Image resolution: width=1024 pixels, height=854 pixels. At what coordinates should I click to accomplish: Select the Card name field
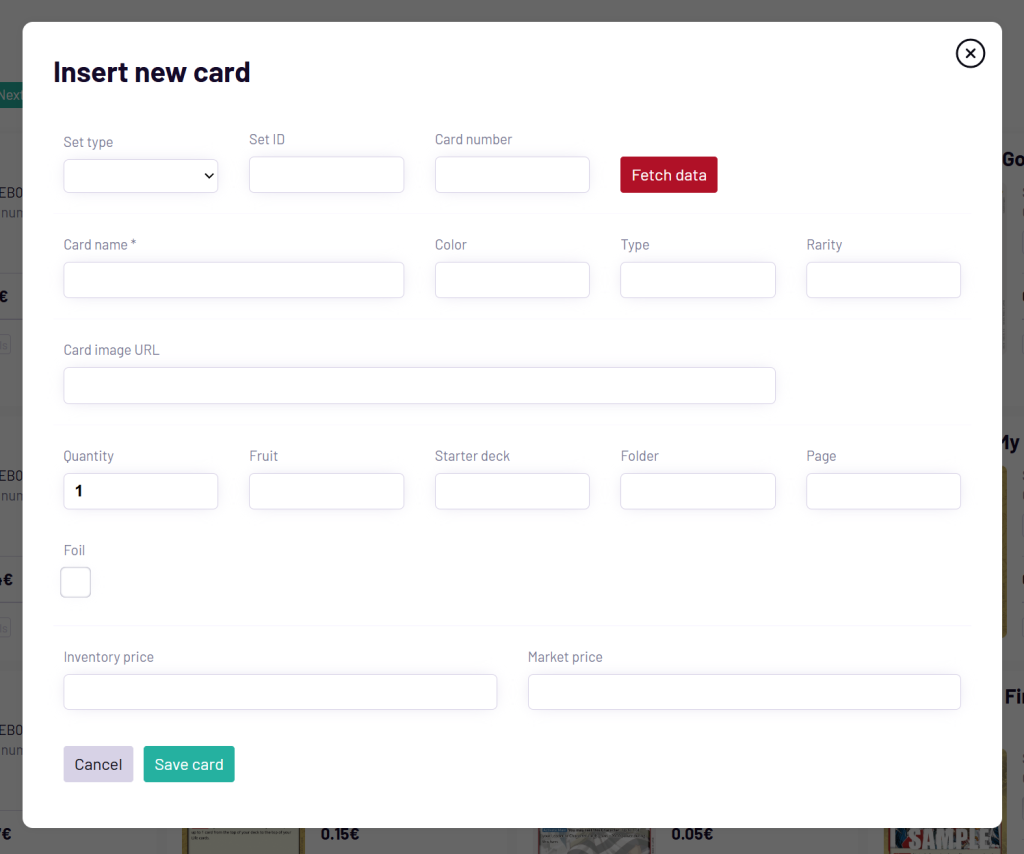pyautogui.click(x=233, y=279)
